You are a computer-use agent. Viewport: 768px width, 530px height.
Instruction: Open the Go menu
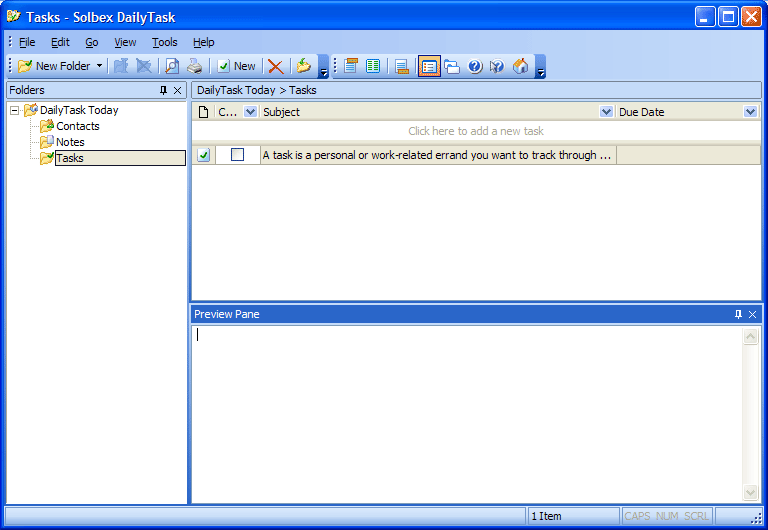click(92, 42)
